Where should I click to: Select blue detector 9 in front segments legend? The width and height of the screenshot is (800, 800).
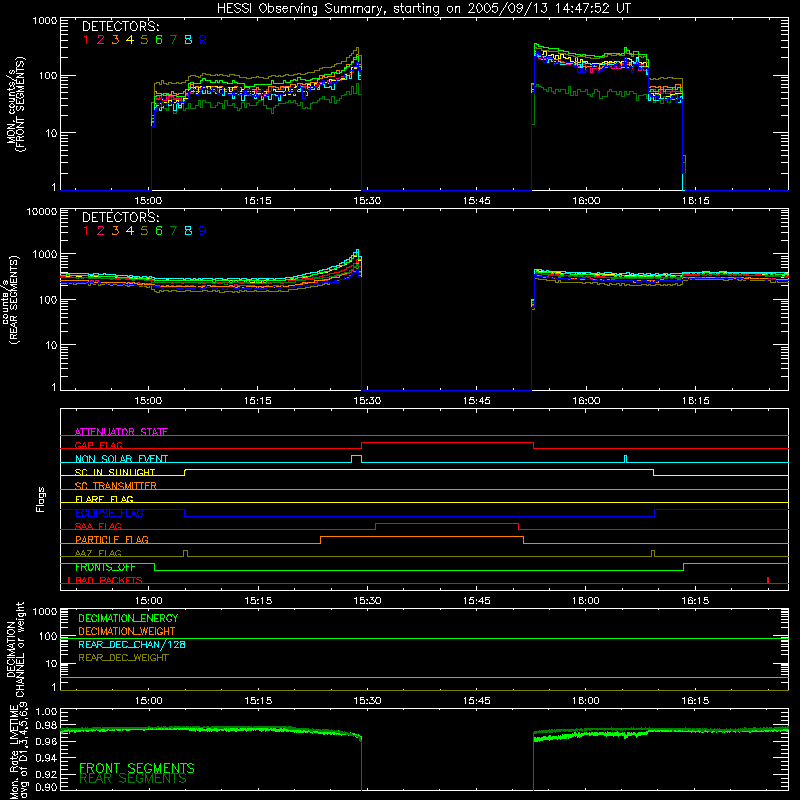pos(203,40)
